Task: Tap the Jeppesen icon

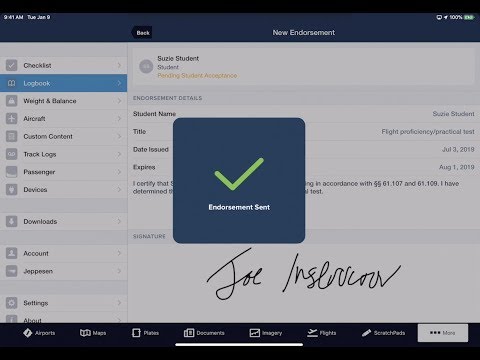Action: [x=11, y=271]
